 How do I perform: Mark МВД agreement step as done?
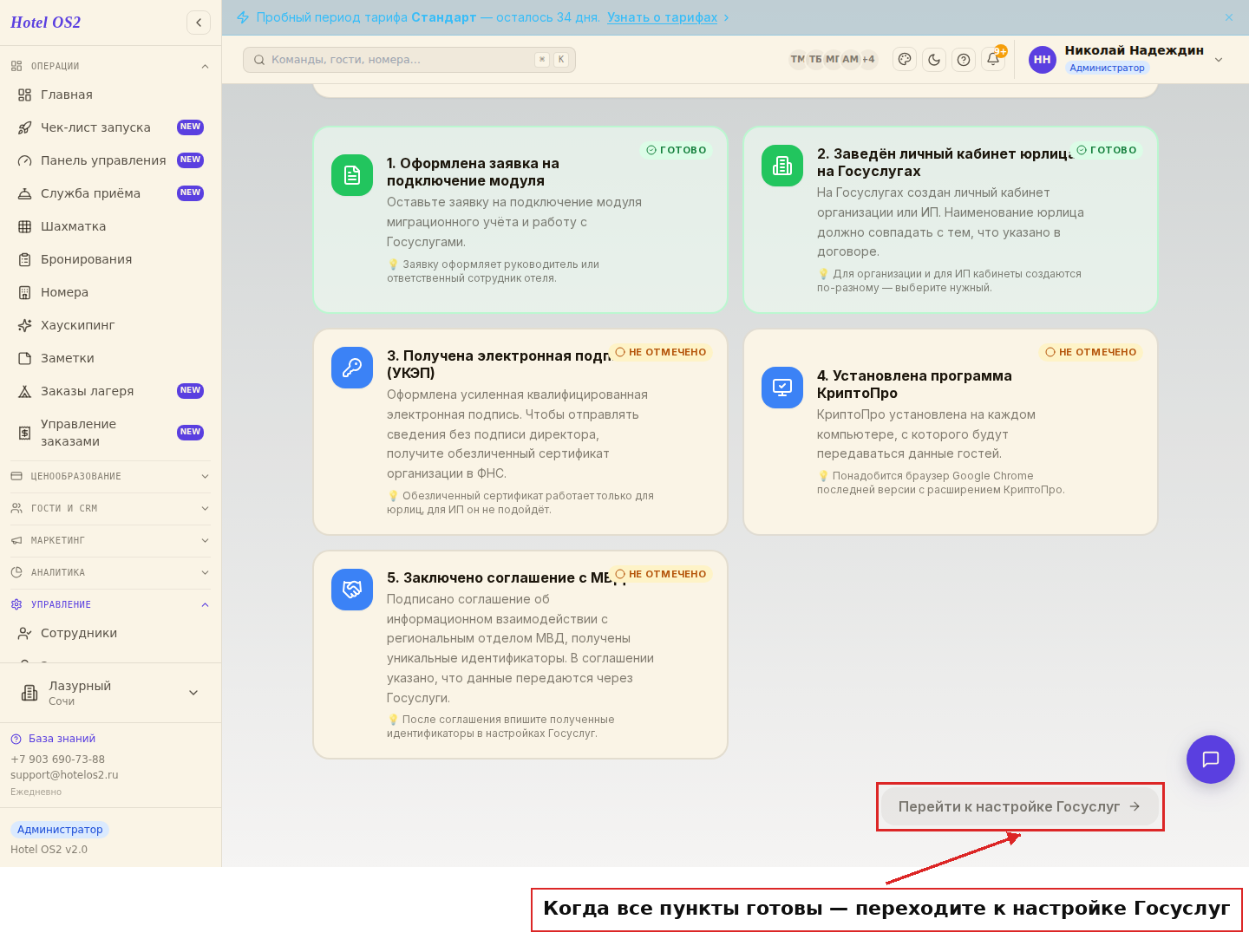tap(661, 574)
